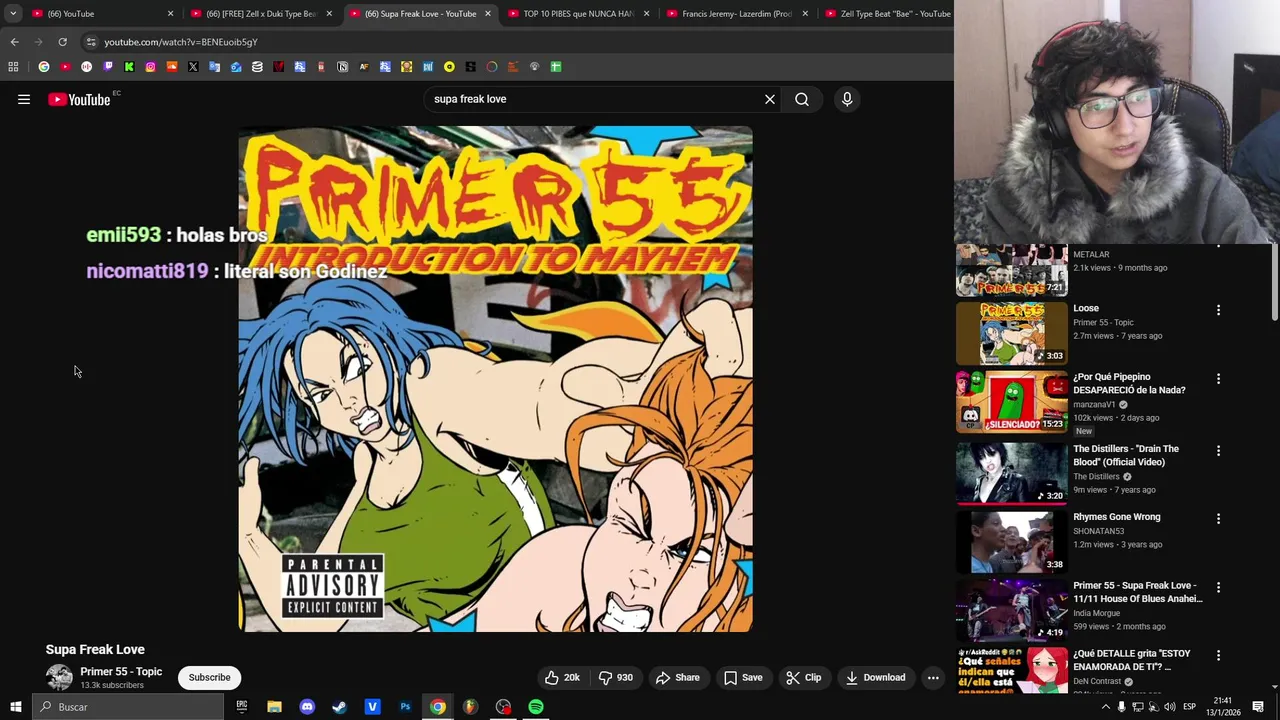Open the Windows Start menu
1280x720 pixels.
pos(15,707)
